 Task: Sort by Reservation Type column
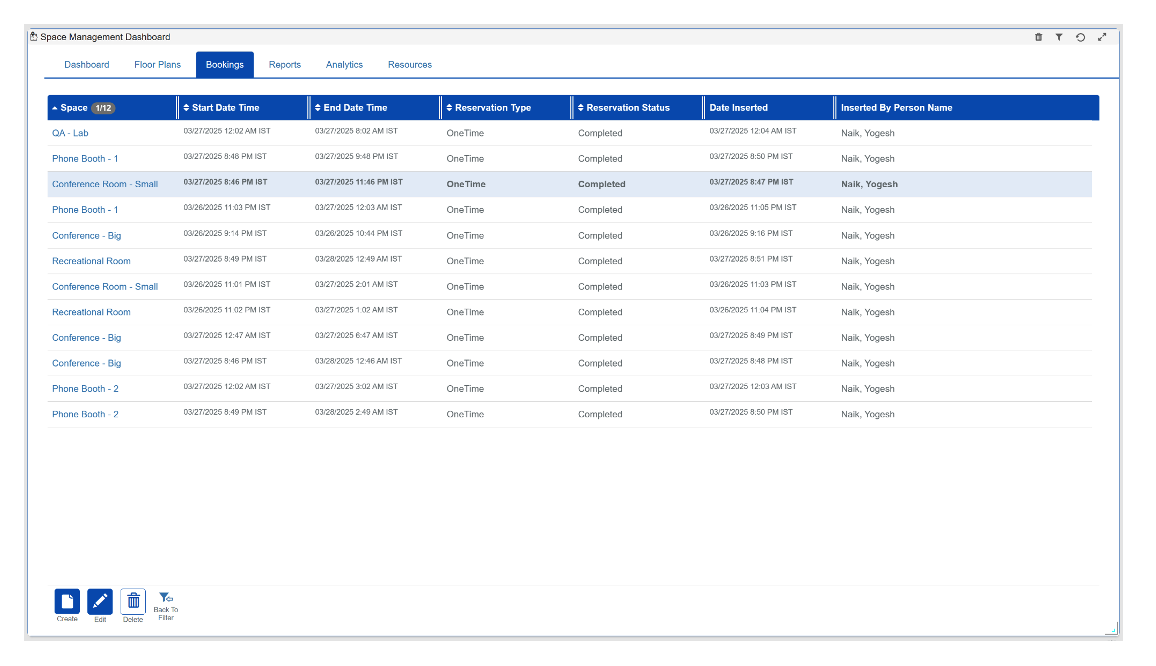click(493, 108)
